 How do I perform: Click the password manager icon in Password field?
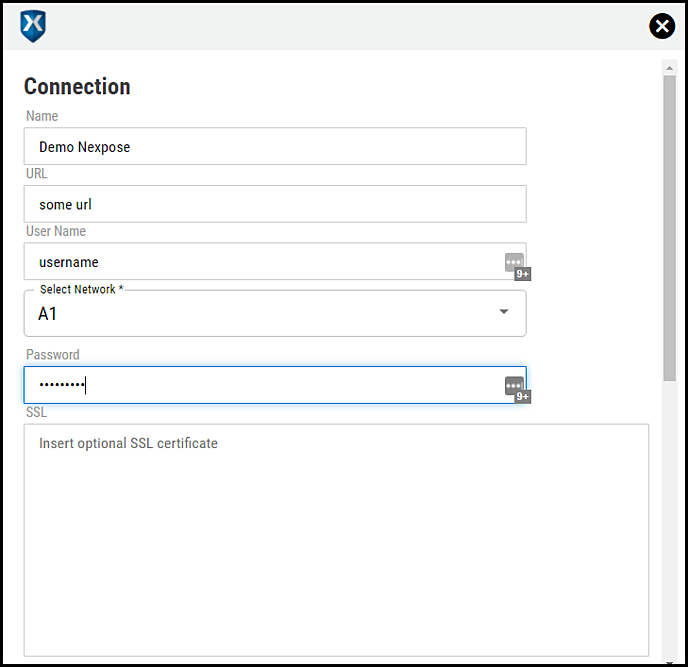click(x=514, y=386)
